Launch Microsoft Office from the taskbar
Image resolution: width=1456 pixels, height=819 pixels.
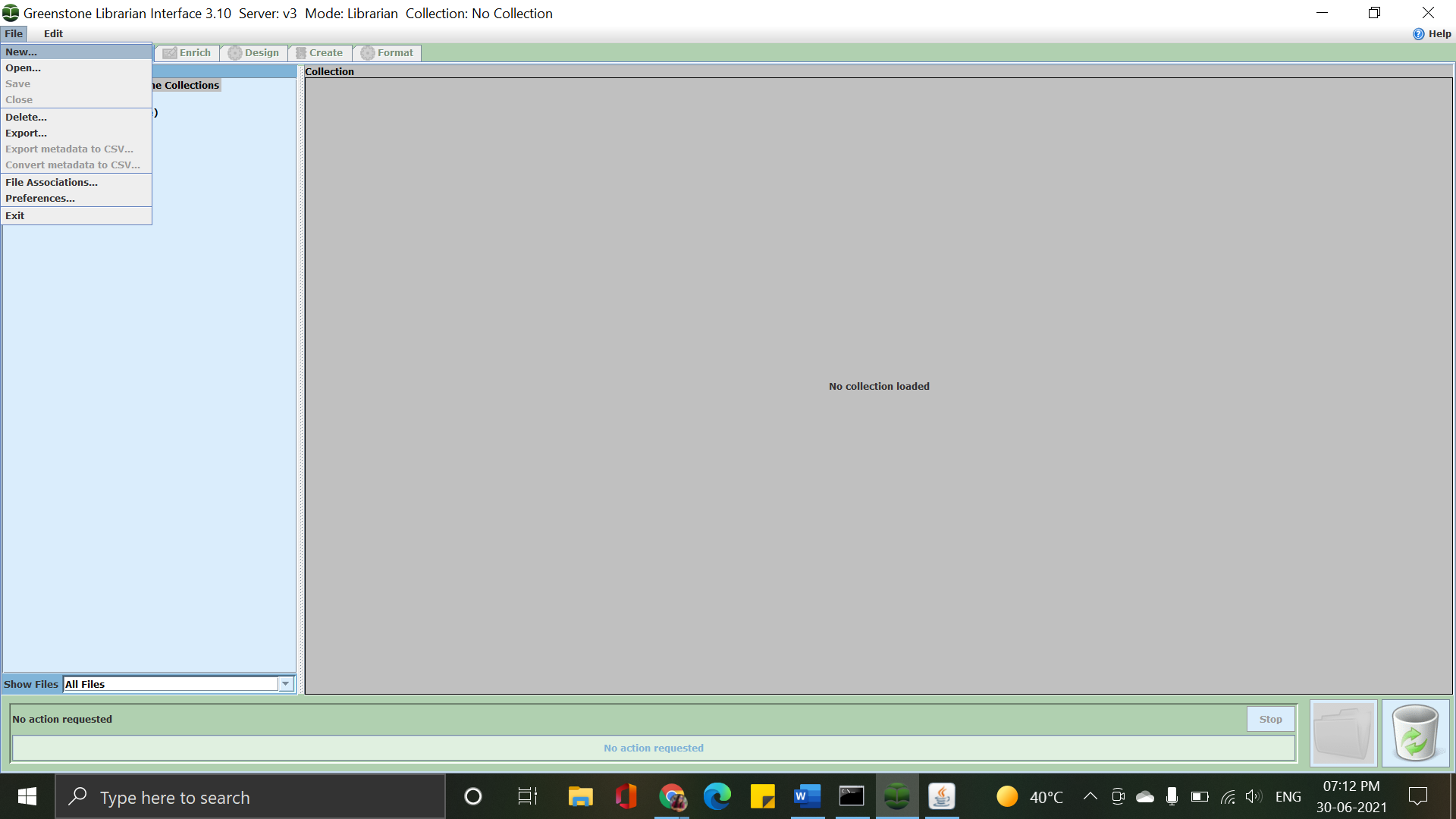pos(626,796)
